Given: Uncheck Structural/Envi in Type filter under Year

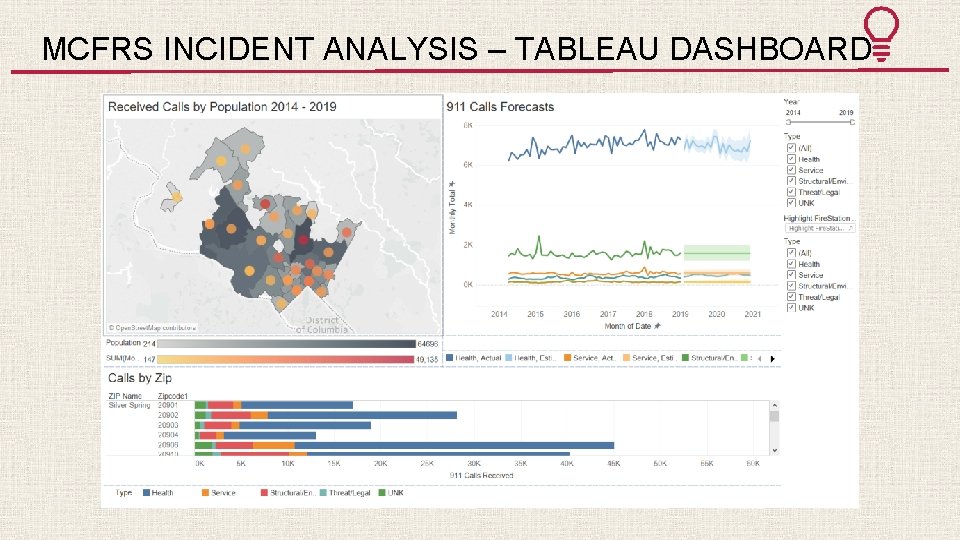Looking at the screenshot, I should point(791,181).
